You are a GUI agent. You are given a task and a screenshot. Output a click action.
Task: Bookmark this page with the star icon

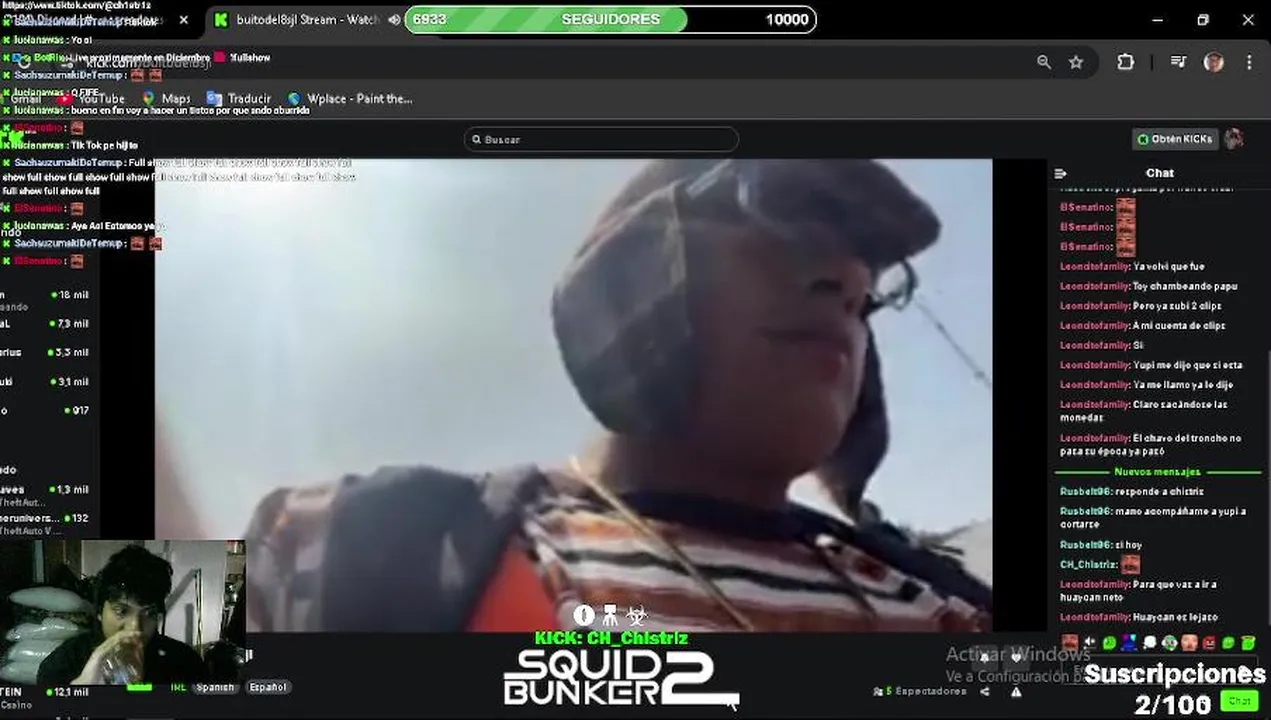(x=1076, y=62)
